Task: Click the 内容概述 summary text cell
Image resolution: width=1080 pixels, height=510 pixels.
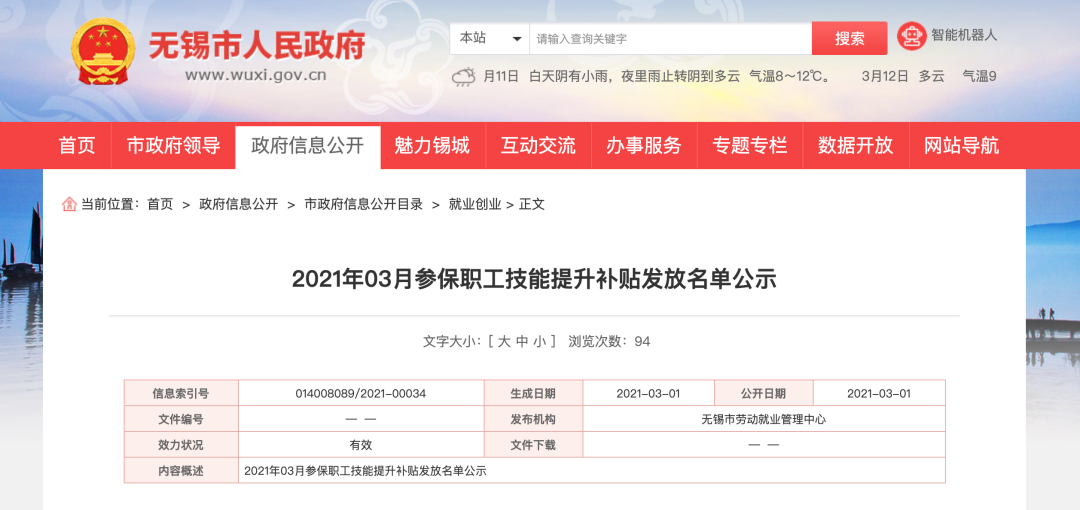Action: click(x=592, y=471)
